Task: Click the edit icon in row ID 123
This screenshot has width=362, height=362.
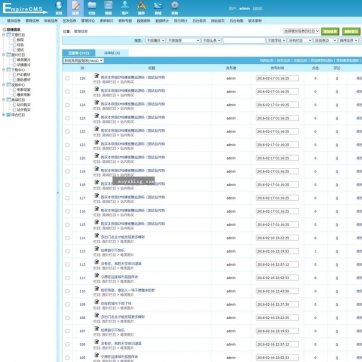Action: (x=96, y=116)
